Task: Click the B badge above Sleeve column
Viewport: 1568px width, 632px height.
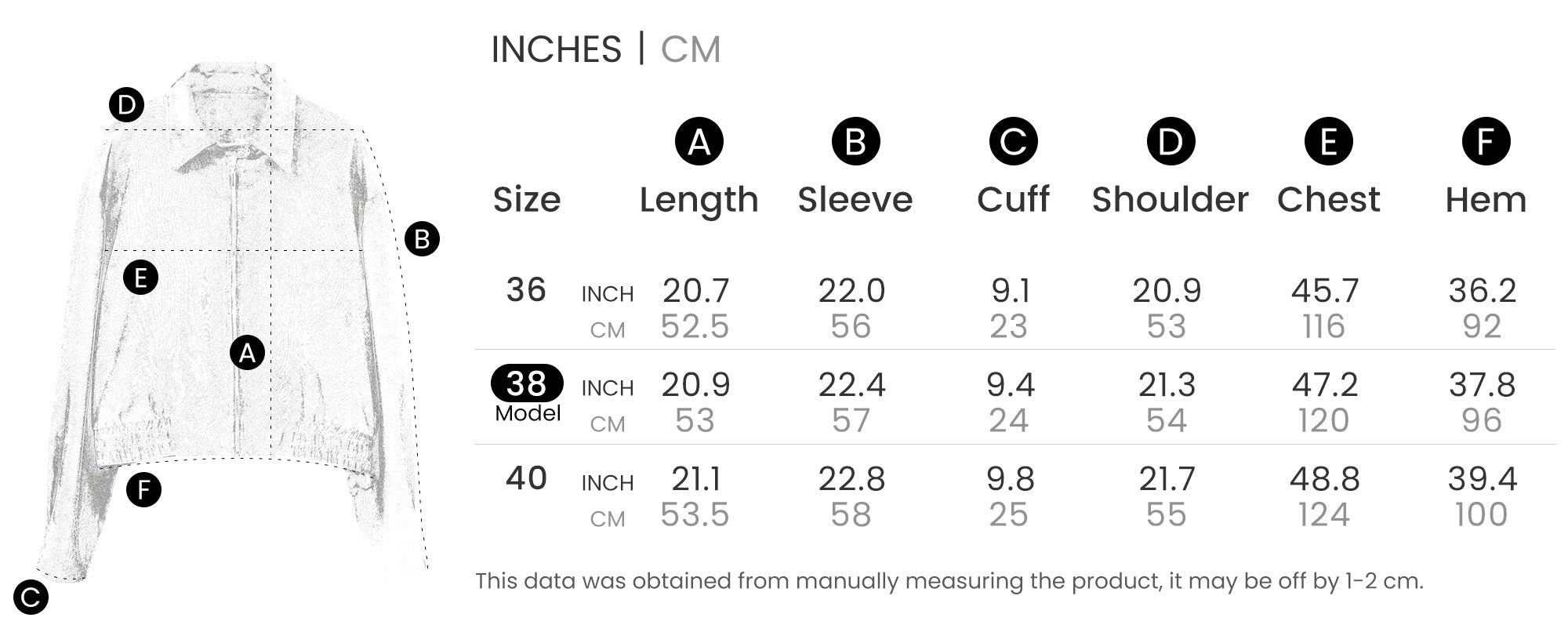Action: (855, 142)
